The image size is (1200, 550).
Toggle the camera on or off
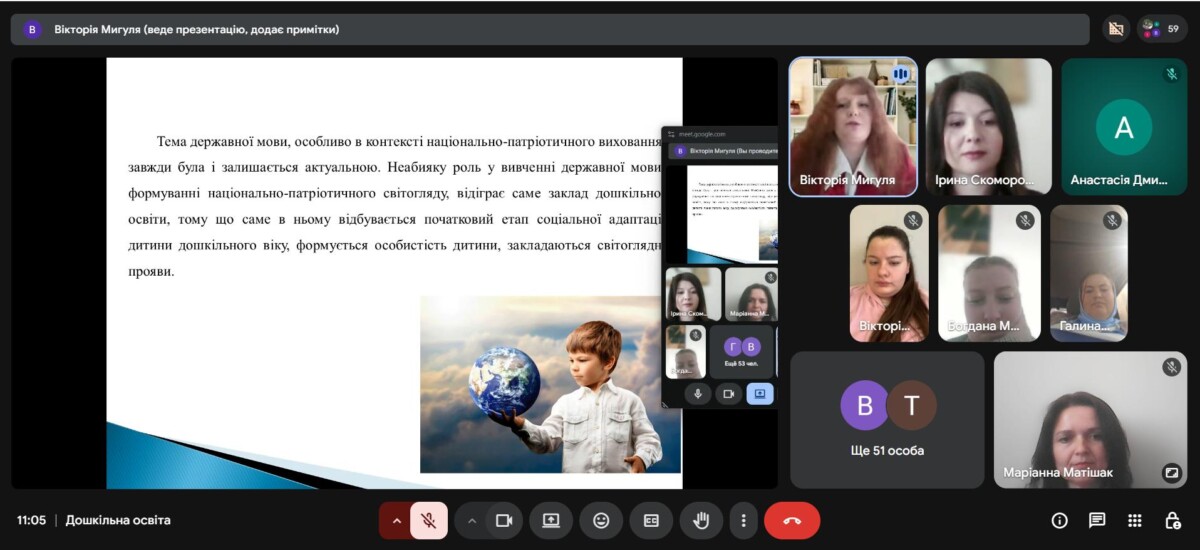[x=504, y=521]
